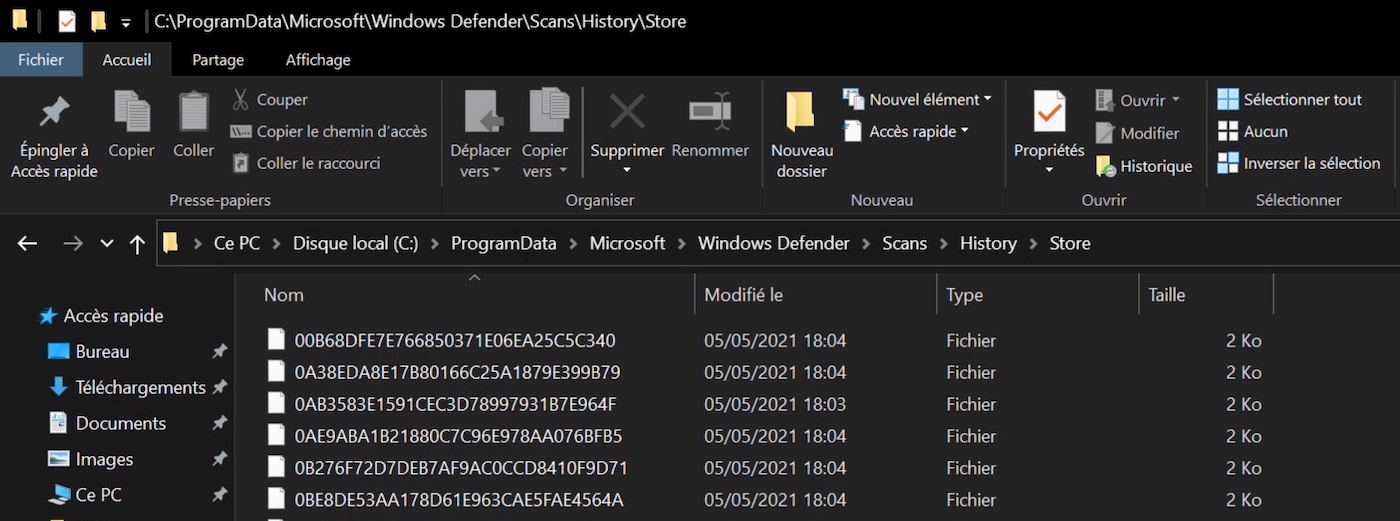Open the Propriétés icon

(x=1049, y=112)
